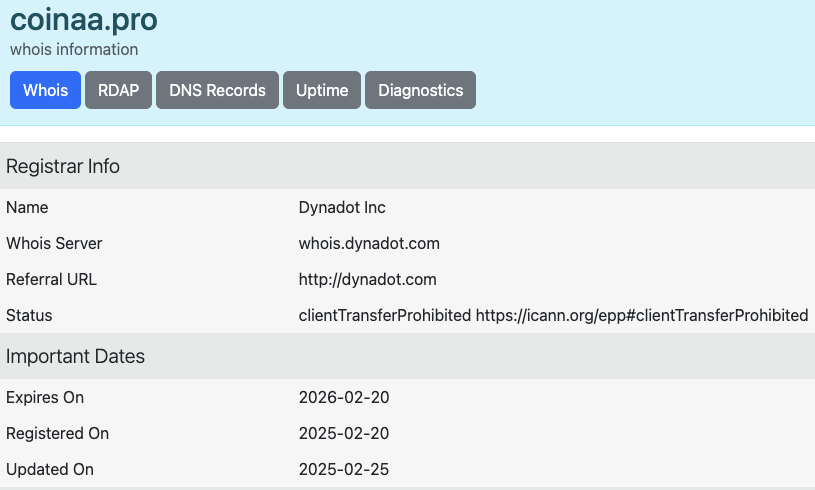This screenshot has width=815, height=490.
Task: Open the http://dynadot.com referral URL
Action: pyautogui.click(x=367, y=280)
